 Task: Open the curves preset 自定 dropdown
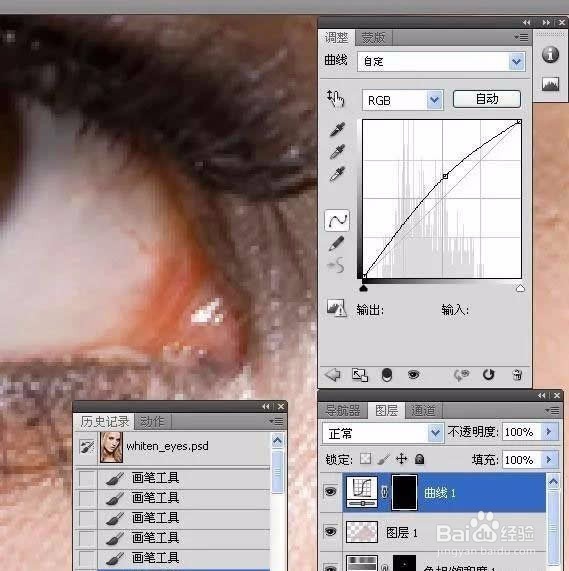[x=516, y=62]
